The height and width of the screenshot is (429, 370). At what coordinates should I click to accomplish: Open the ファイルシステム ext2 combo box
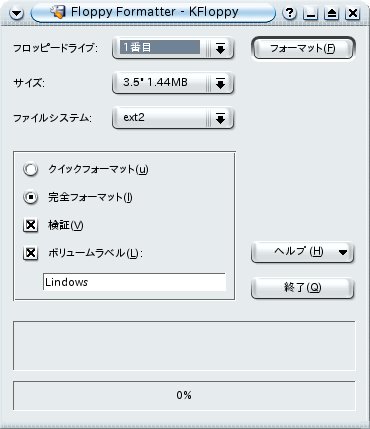[173, 118]
